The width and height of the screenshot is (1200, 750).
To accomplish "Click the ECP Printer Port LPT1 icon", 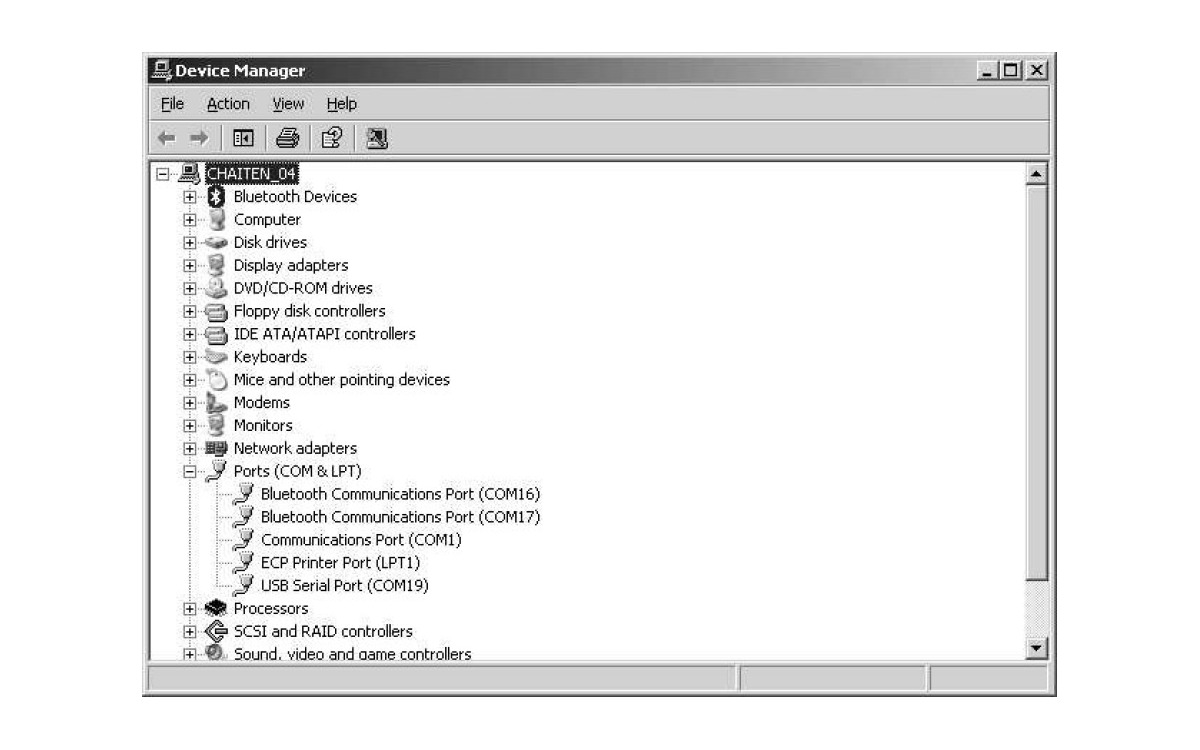I will 243,563.
